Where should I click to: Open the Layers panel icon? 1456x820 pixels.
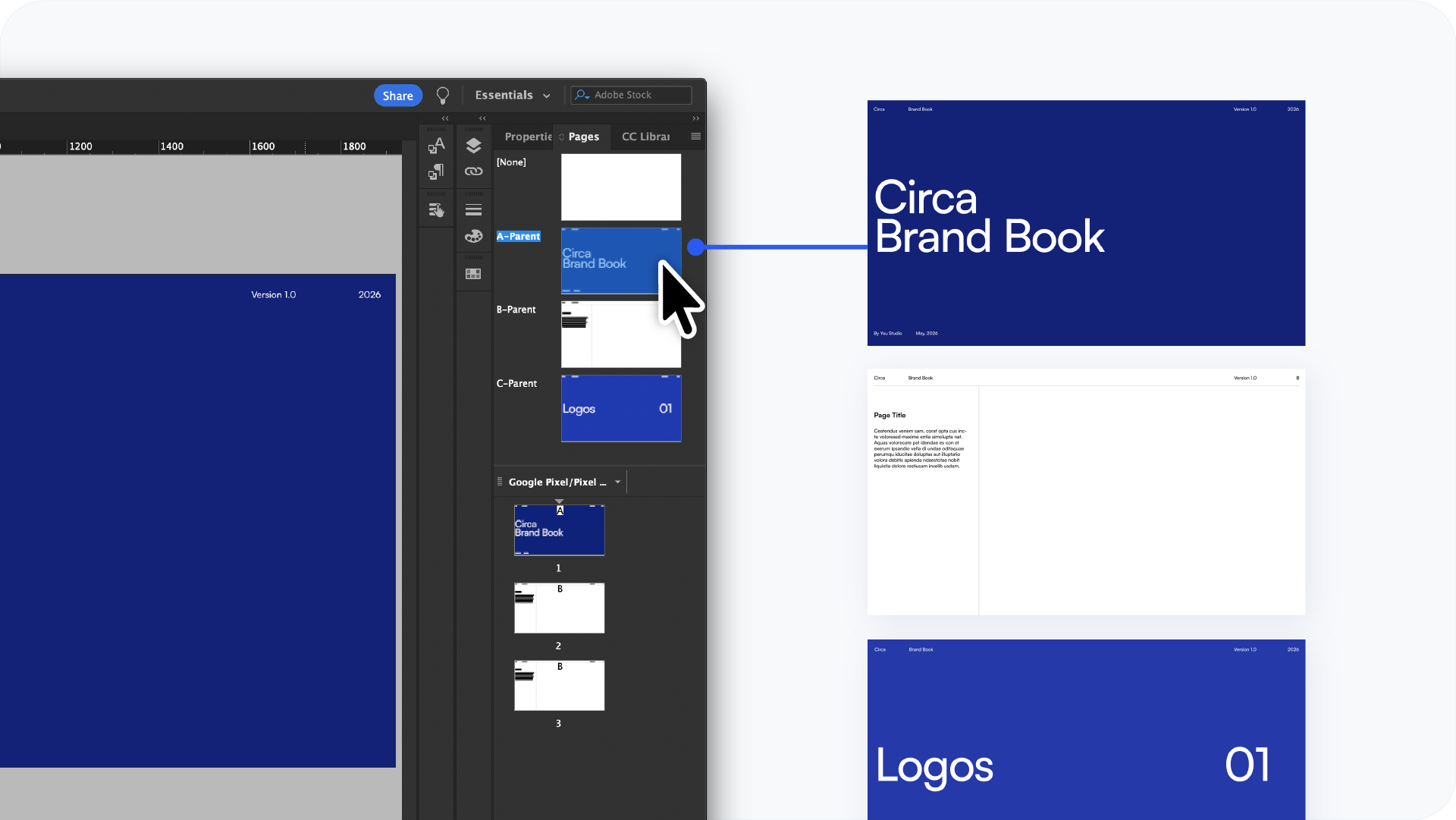[x=473, y=145]
